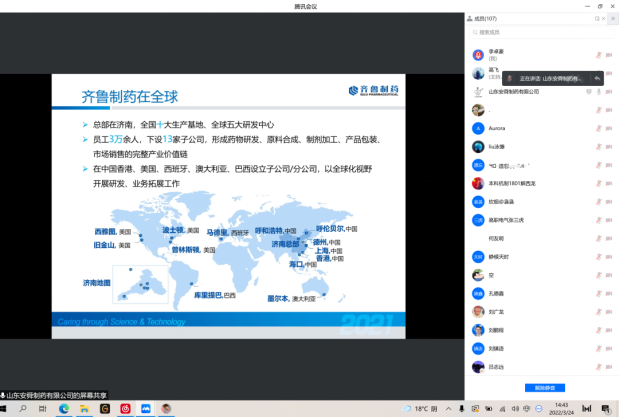This screenshot has height=417, width=619.
Task: Open the 18°C weather widget
Action: (x=420, y=409)
